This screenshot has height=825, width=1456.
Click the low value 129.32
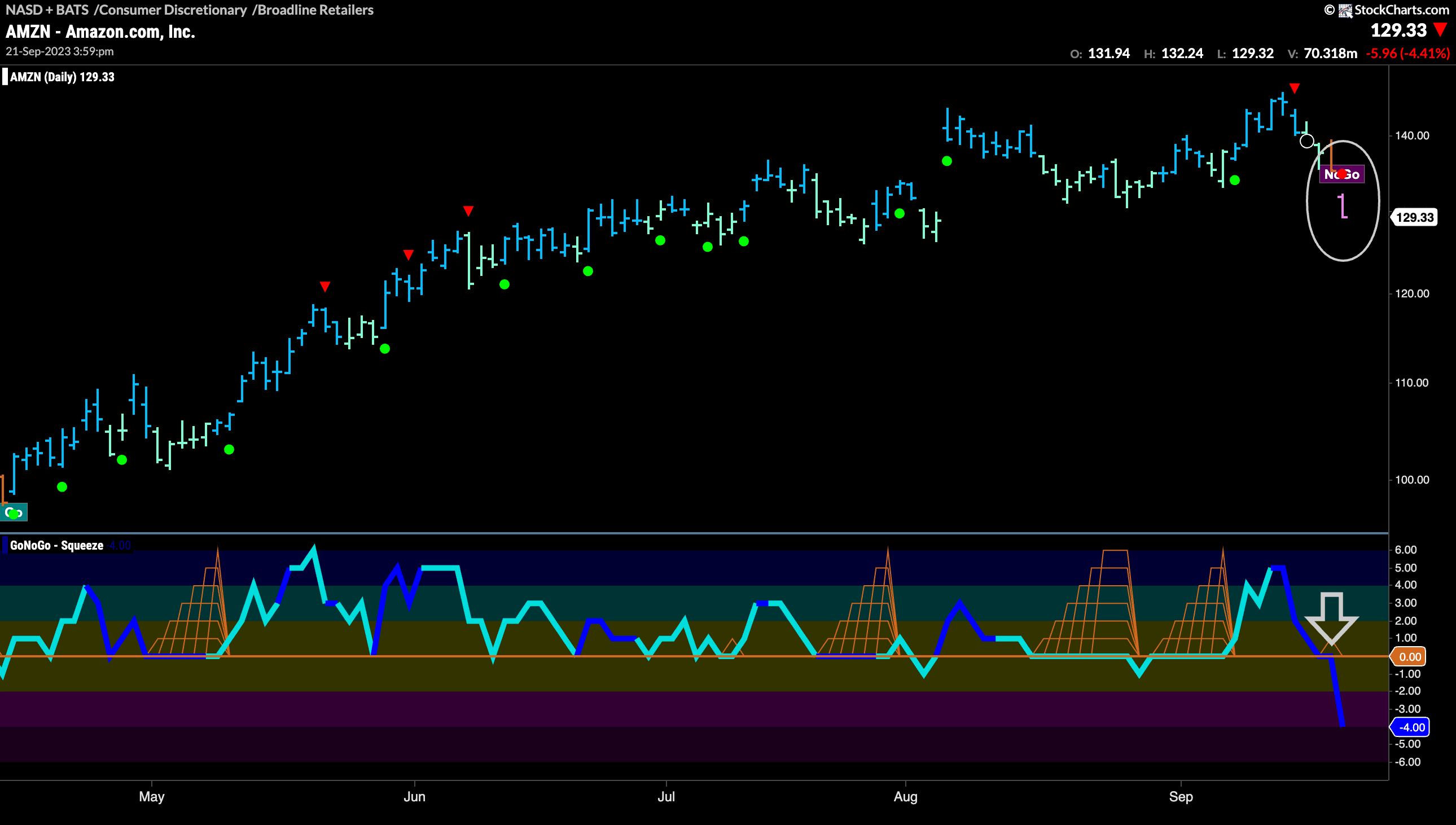pyautogui.click(x=1253, y=53)
